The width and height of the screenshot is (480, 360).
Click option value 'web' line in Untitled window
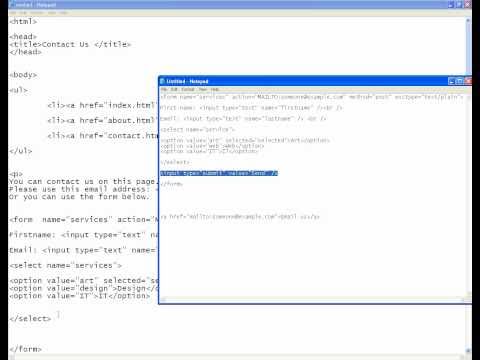212,146
